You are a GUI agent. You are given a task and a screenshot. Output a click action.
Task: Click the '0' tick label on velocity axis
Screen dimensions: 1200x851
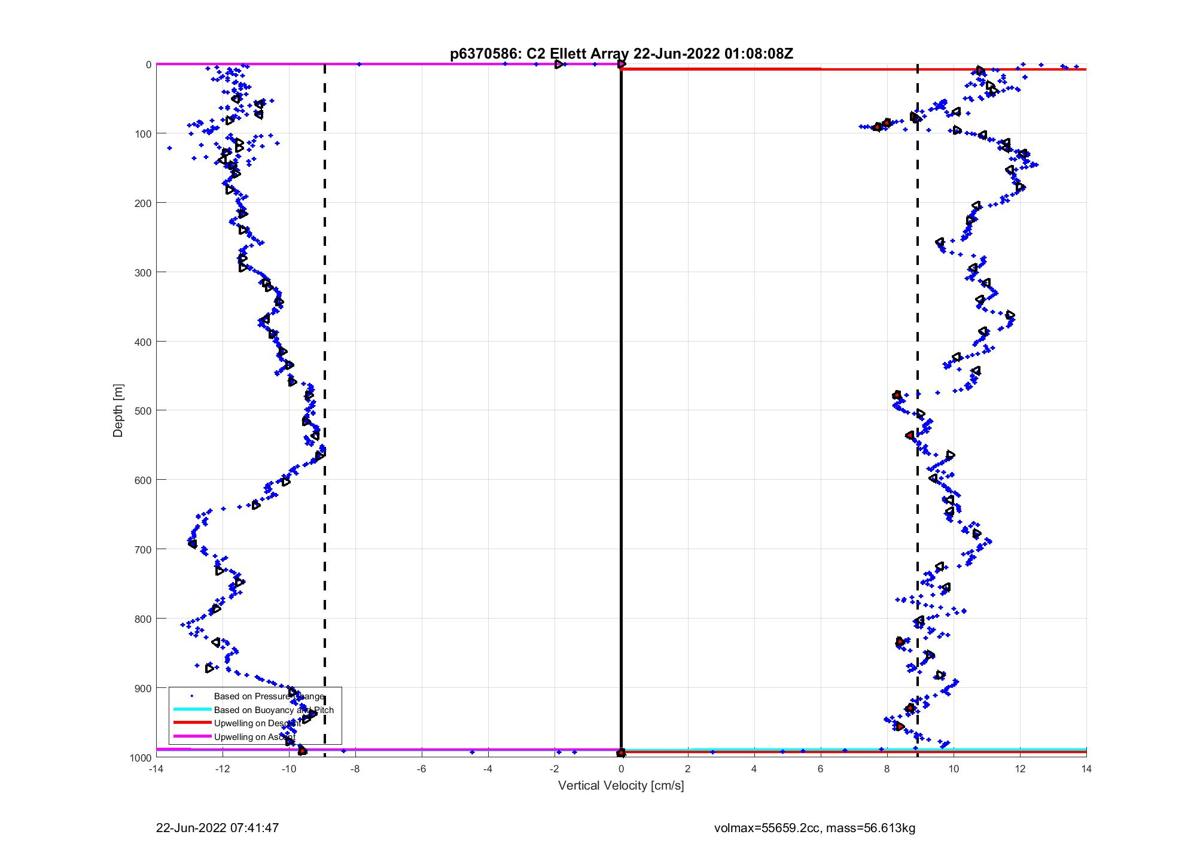coord(621,769)
